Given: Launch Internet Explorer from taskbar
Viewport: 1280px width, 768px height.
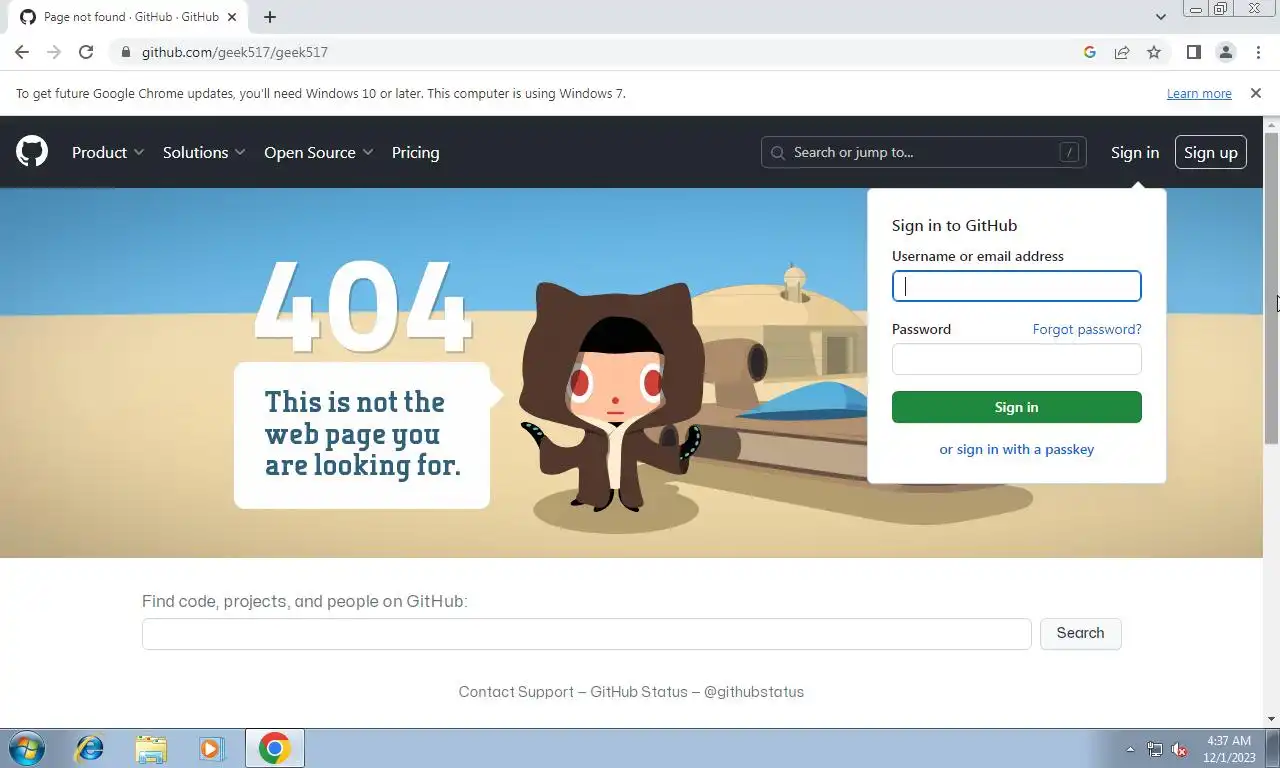Looking at the screenshot, I should click(89, 748).
